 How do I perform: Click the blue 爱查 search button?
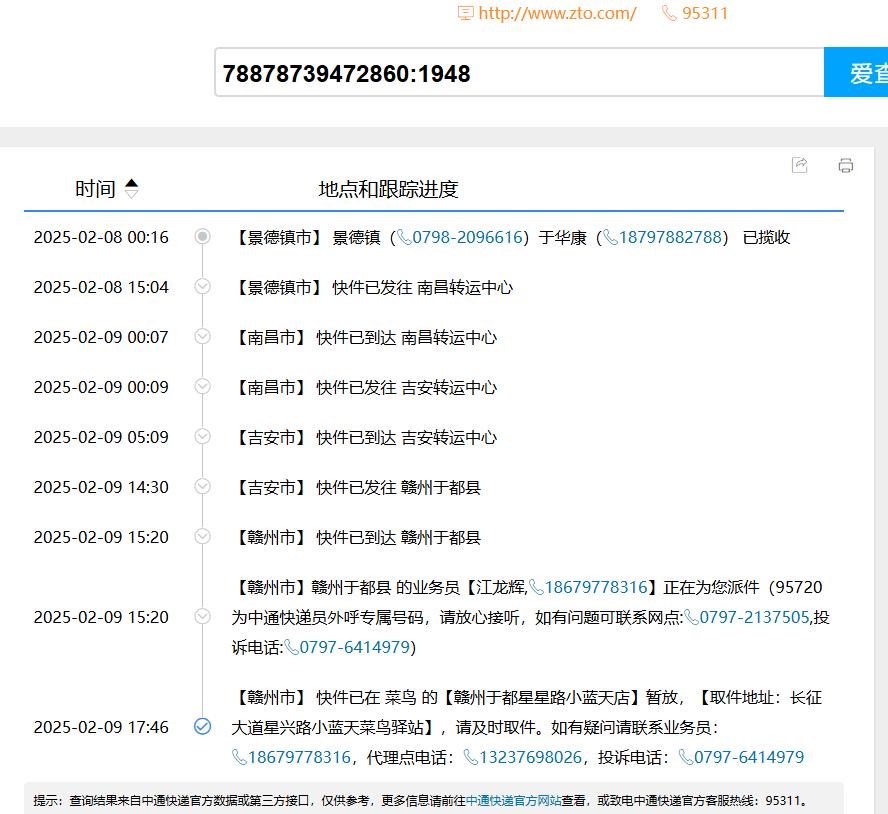856,73
